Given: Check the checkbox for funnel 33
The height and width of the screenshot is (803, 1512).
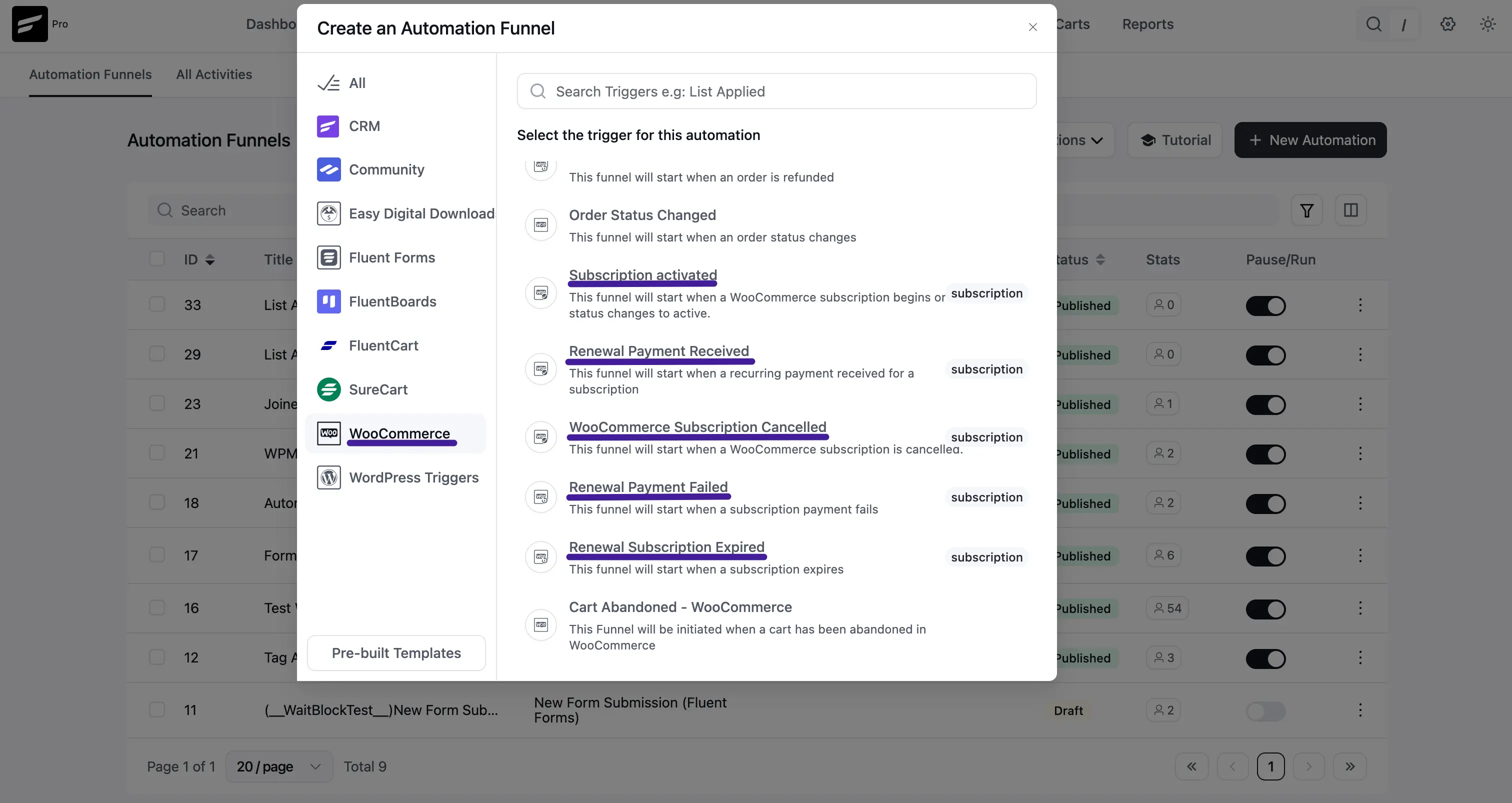Looking at the screenshot, I should (x=156, y=304).
